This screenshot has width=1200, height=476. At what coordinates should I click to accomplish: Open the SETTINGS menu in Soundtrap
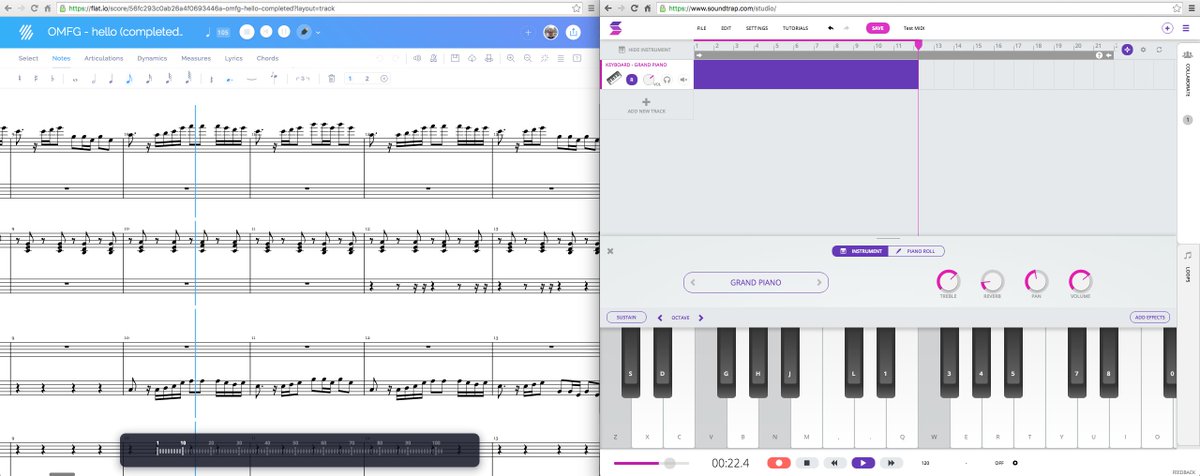pyautogui.click(x=757, y=28)
